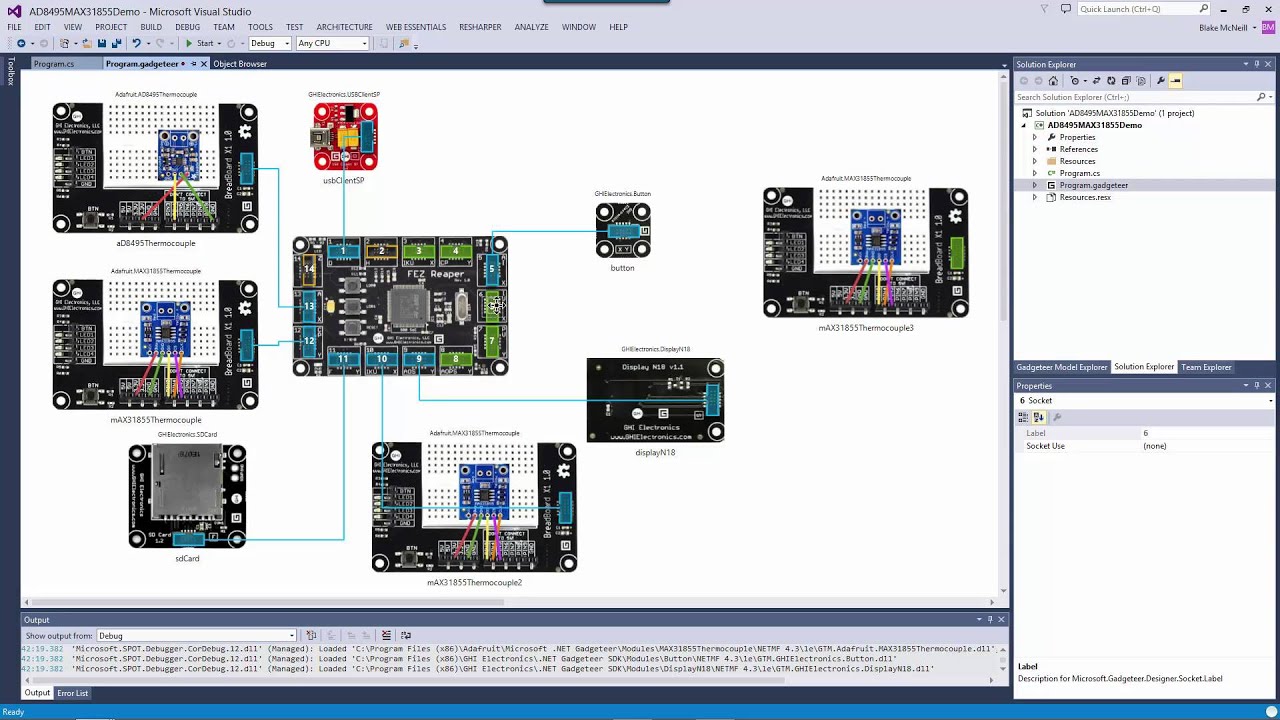
Task: Click the Navigate Backward toolbar icon
Action: click(21, 43)
